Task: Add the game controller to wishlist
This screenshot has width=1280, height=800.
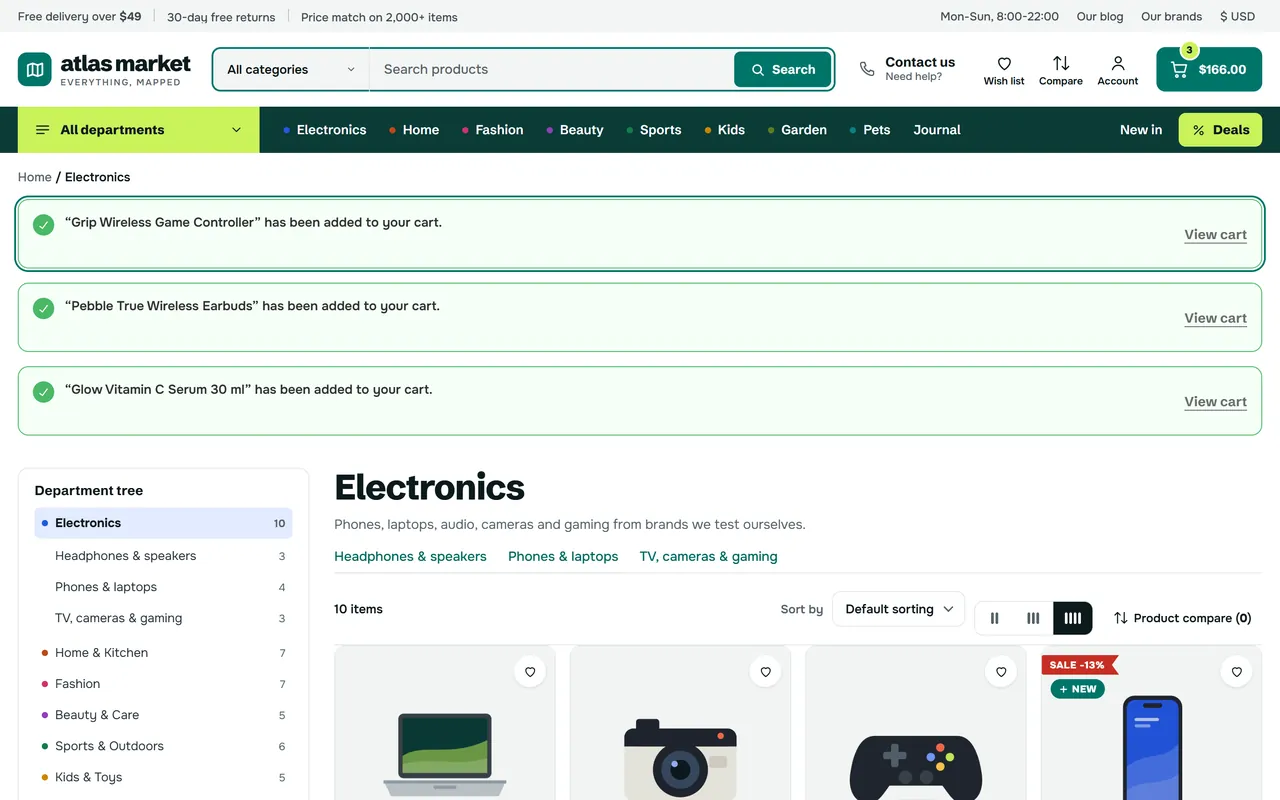Action: (1001, 672)
